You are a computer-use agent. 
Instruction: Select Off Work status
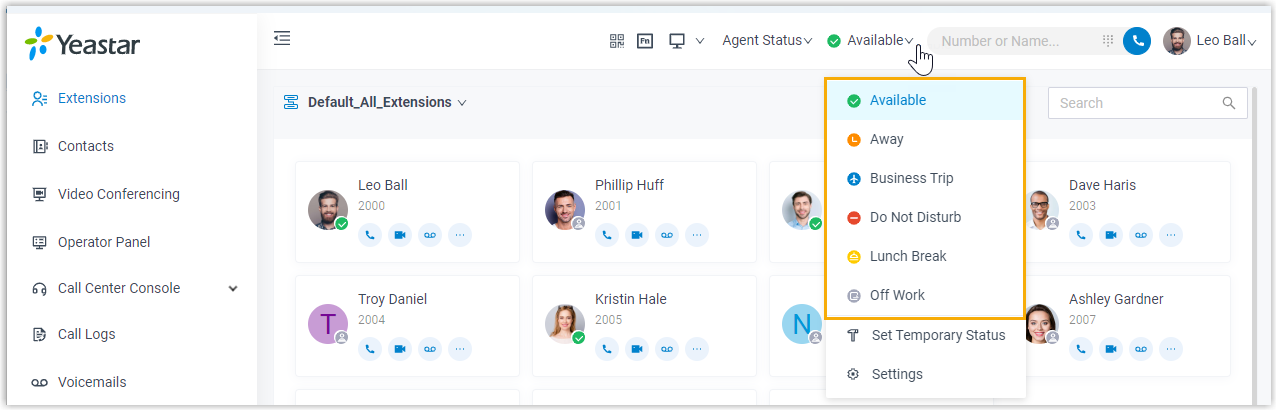925,295
